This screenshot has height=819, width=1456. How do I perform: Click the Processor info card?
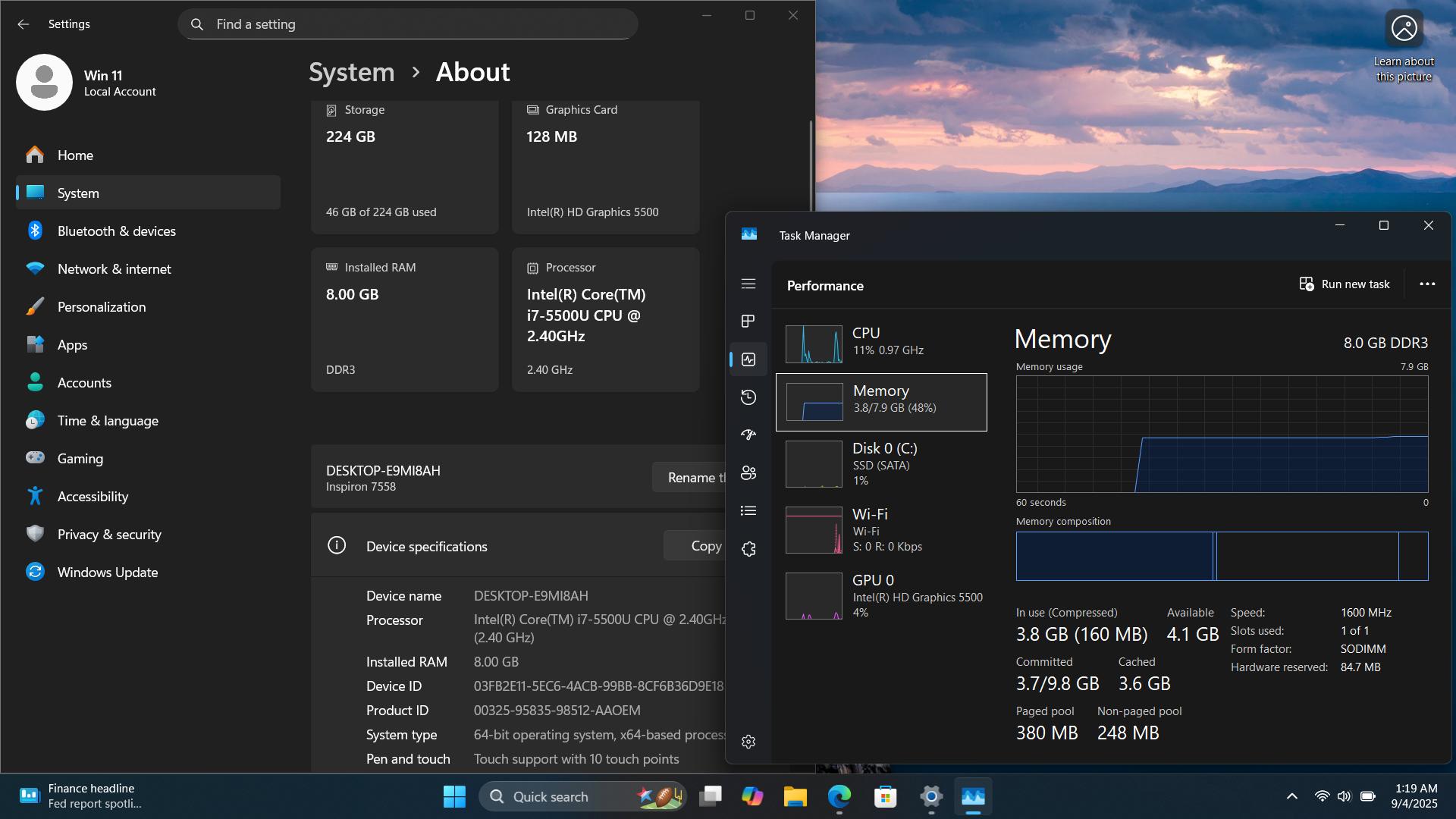tap(605, 319)
